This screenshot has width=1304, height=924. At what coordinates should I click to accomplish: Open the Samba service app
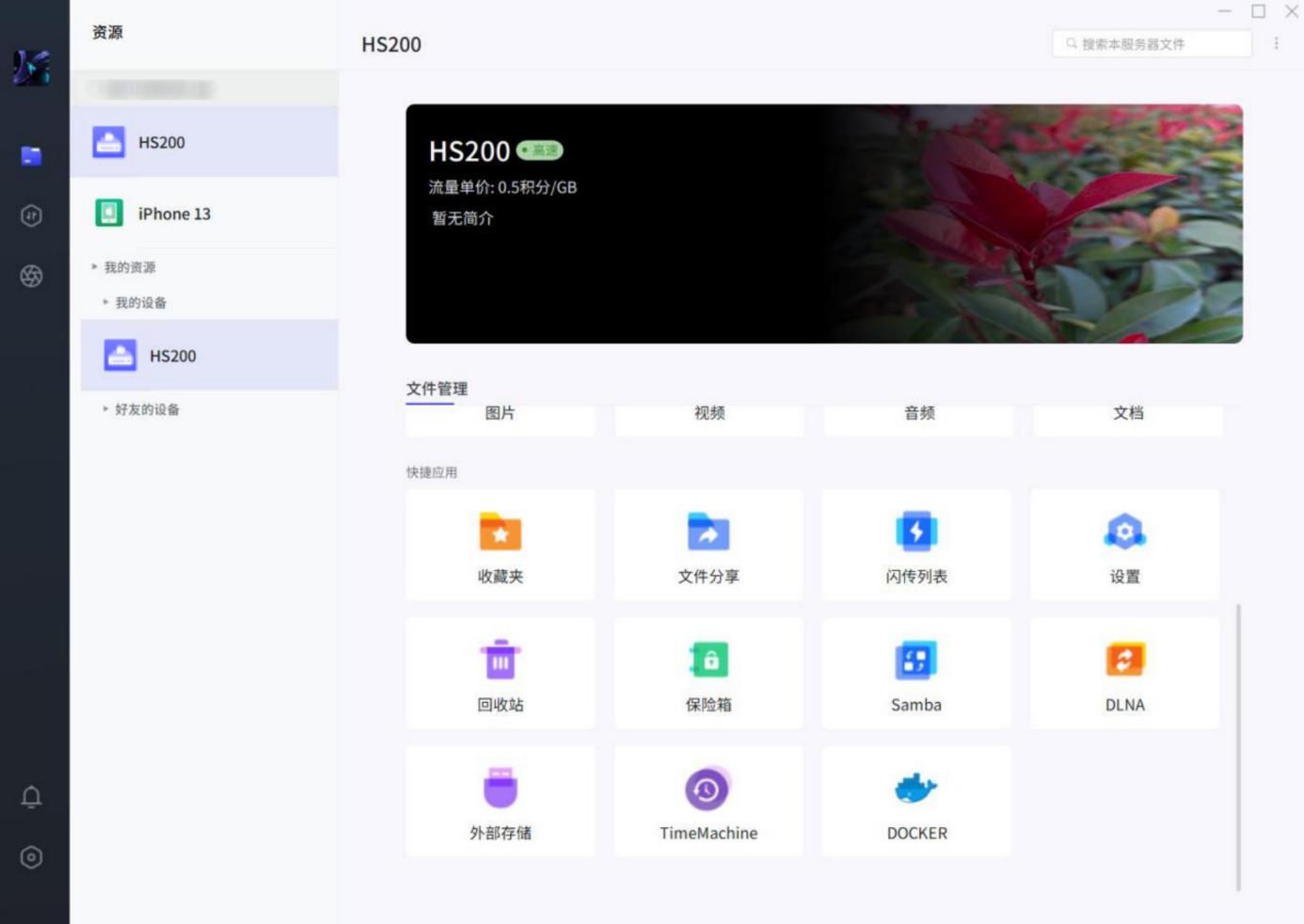[916, 661]
